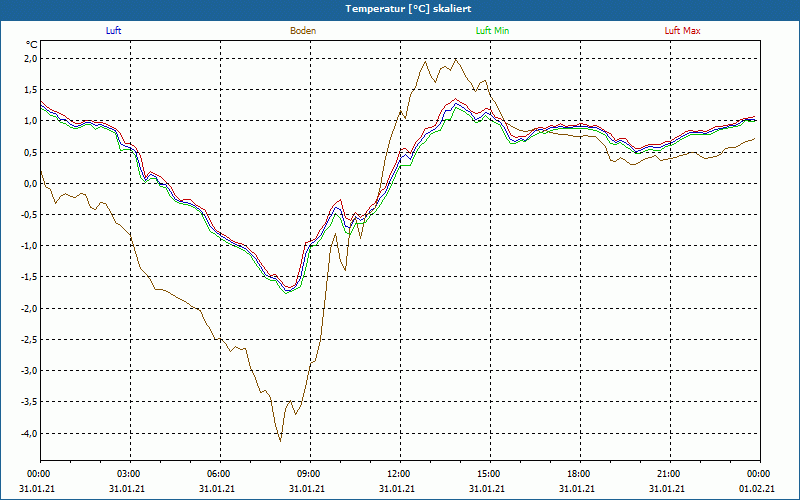Click the 1,0 y-axis value

point(31,121)
